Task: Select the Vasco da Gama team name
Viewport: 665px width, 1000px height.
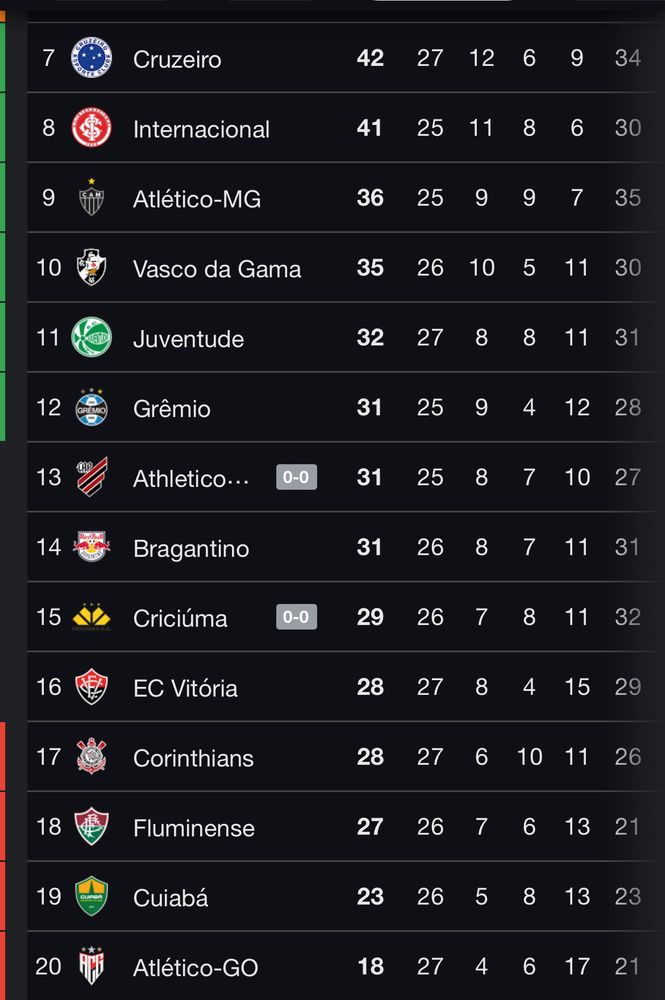Action: tap(217, 268)
